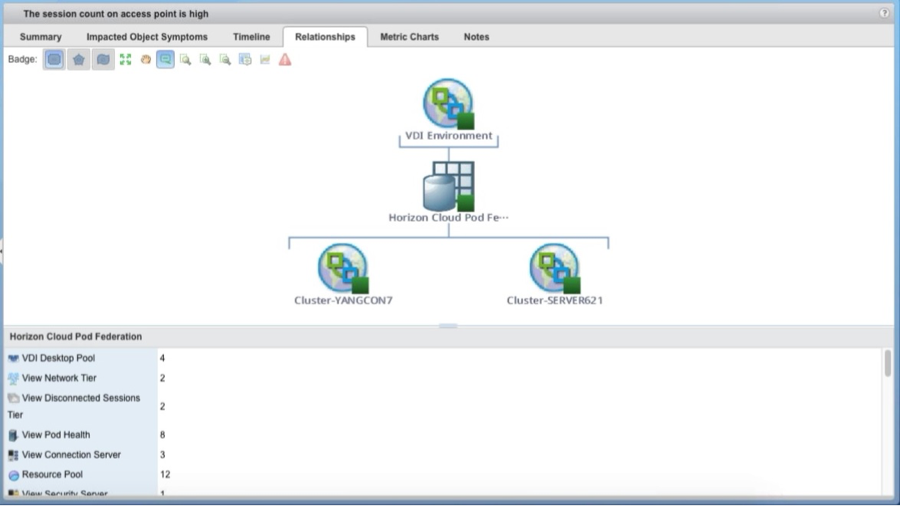Viewport: 900px width, 506px height.
Task: Select the Relationships tab
Action: (325, 37)
